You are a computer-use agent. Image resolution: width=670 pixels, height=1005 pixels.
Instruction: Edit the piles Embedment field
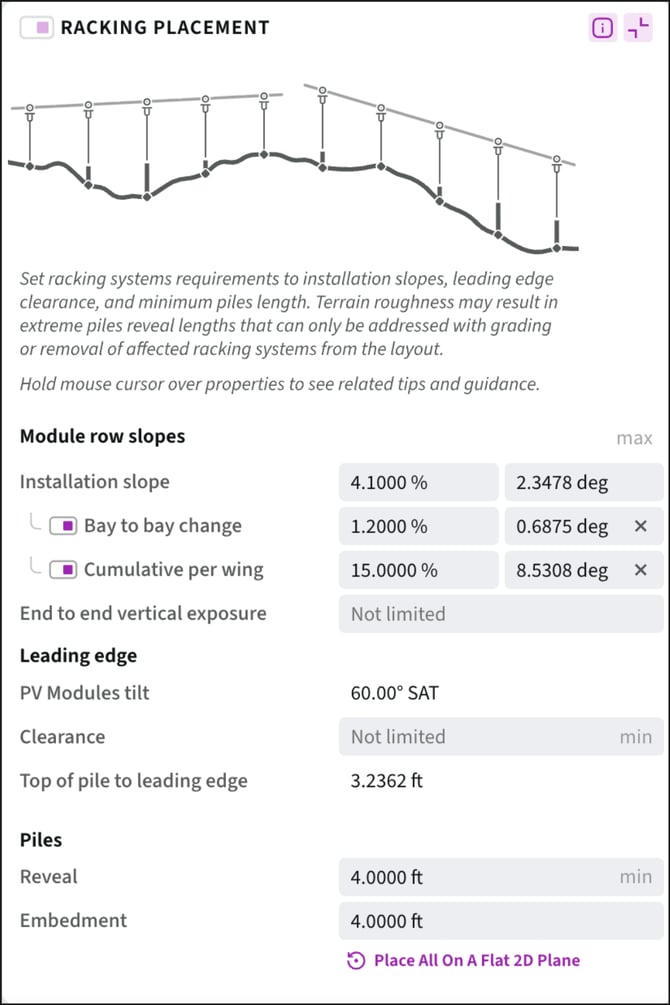pos(500,921)
